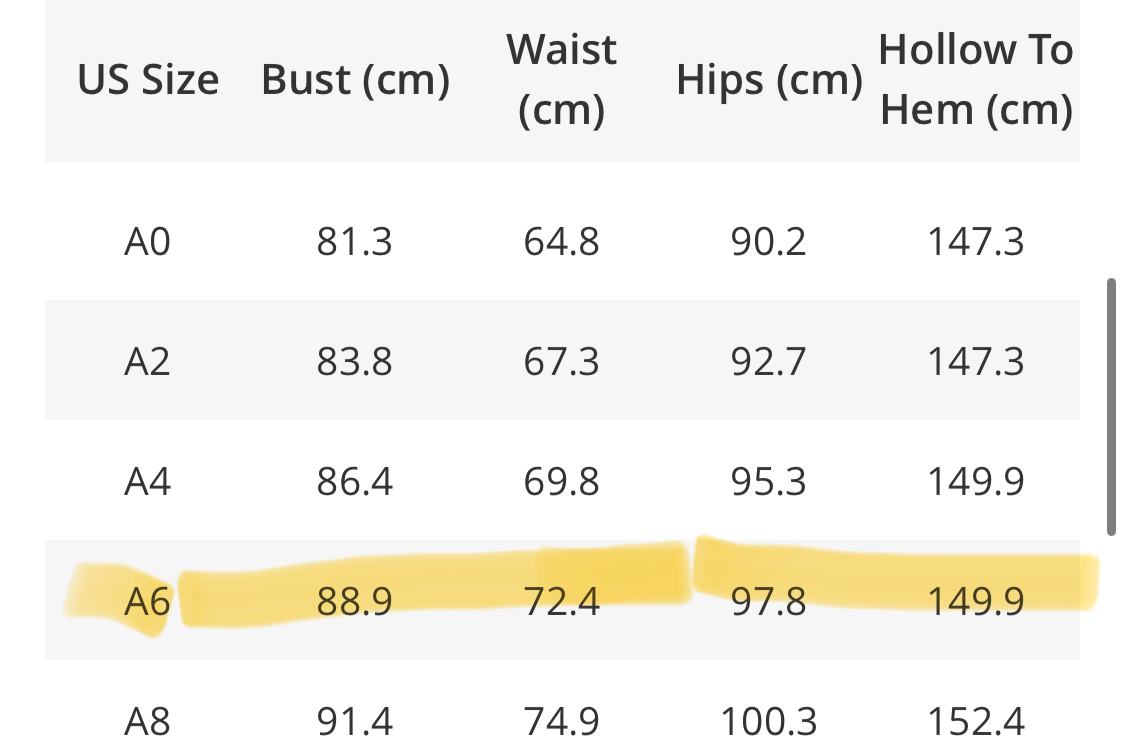Click hollow to hem value 152.4

(x=975, y=720)
